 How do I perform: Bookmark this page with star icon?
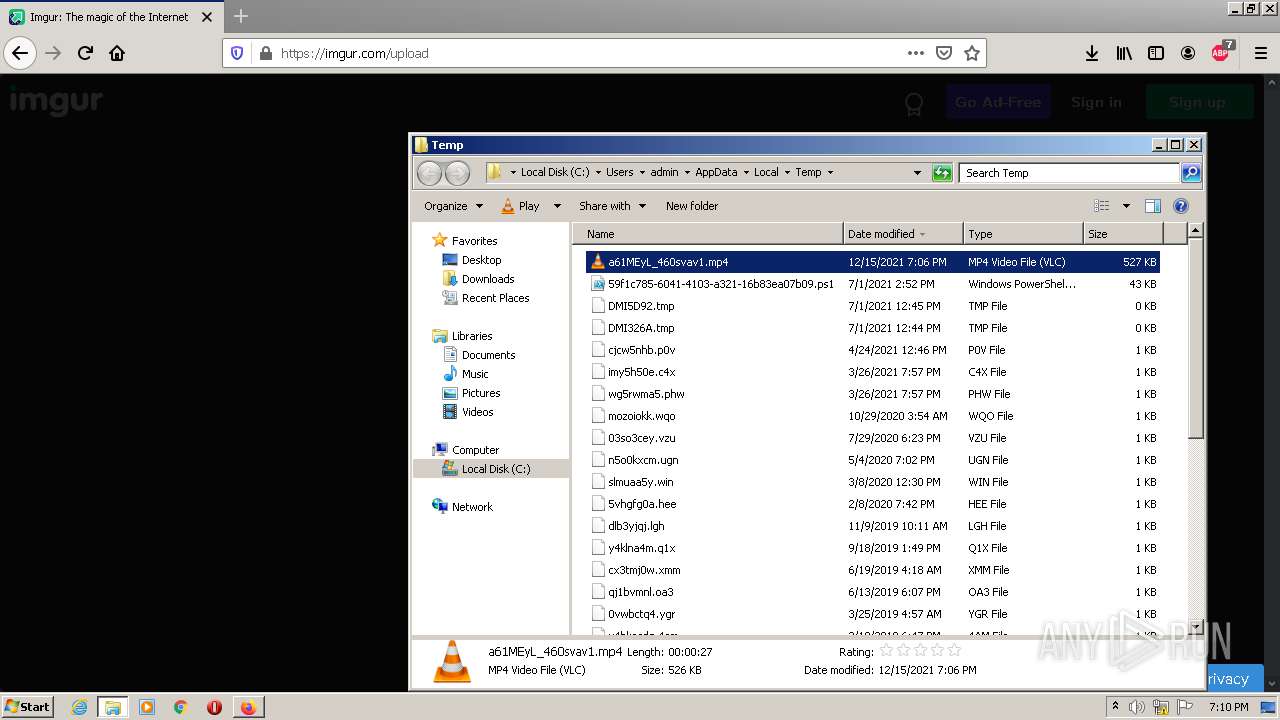[971, 53]
